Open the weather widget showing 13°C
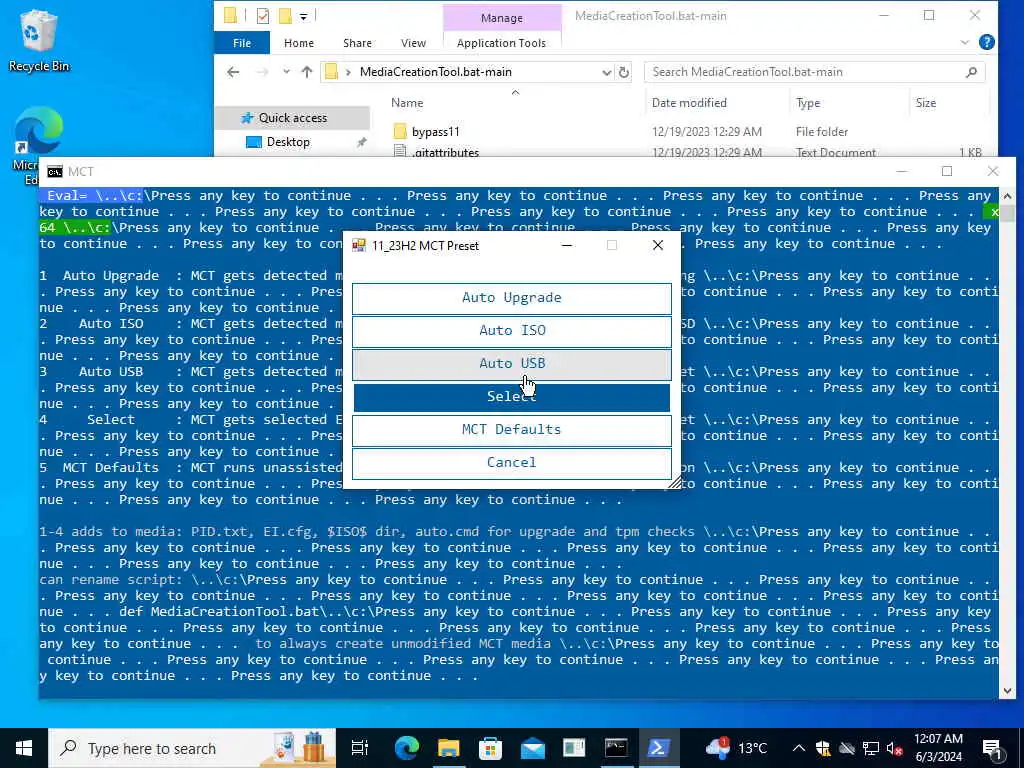This screenshot has height=768, width=1024. point(737,748)
